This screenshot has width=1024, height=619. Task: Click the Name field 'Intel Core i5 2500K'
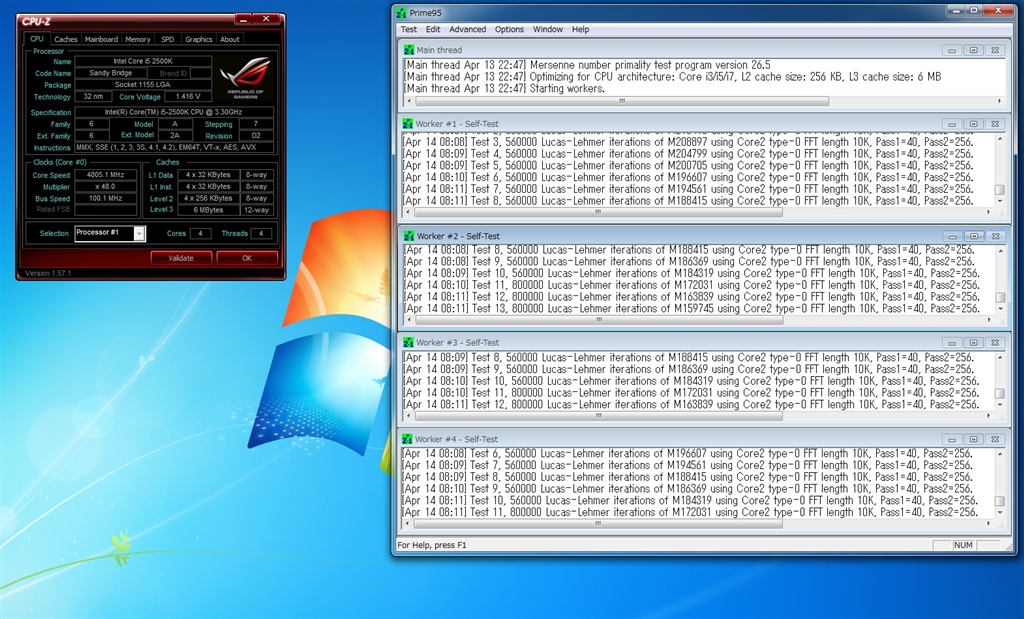(x=143, y=61)
